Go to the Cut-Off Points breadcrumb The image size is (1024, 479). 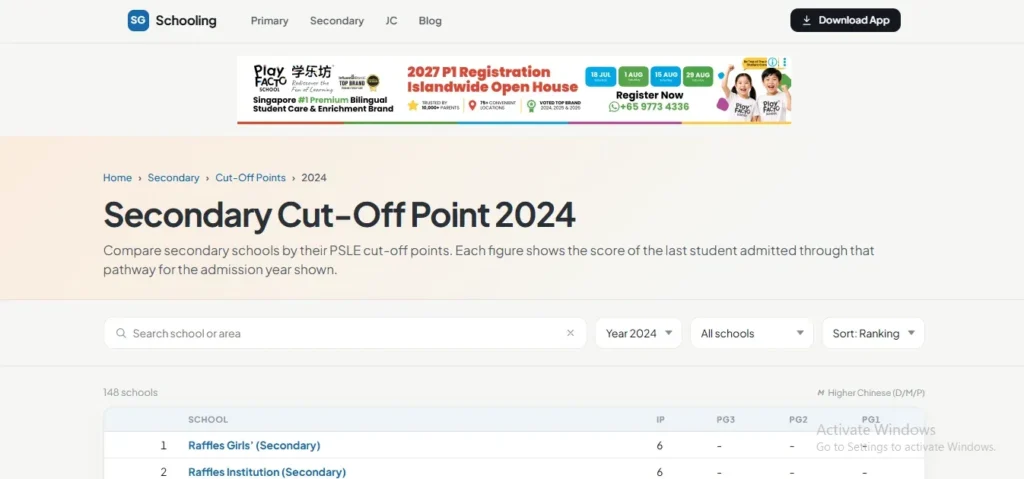click(x=251, y=178)
